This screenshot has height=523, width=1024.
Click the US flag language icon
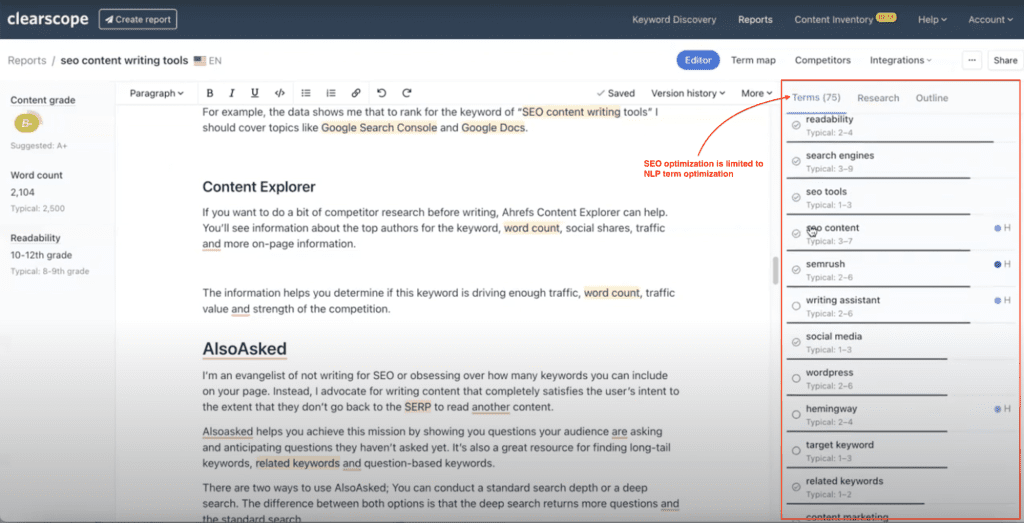pos(200,61)
